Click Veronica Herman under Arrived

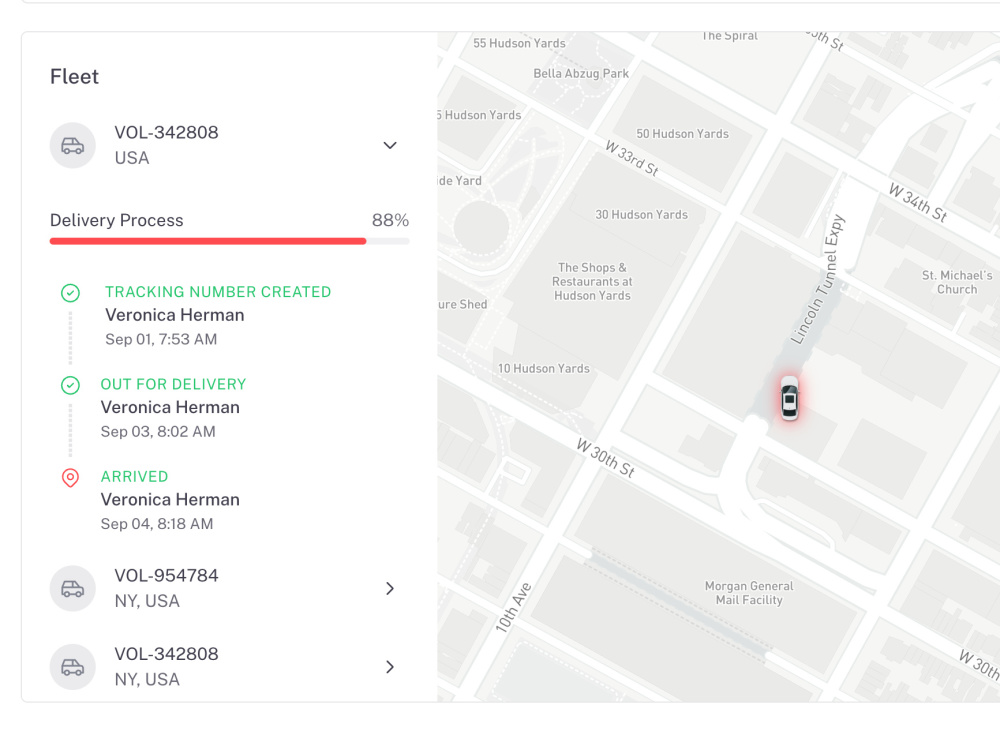pyautogui.click(x=170, y=500)
